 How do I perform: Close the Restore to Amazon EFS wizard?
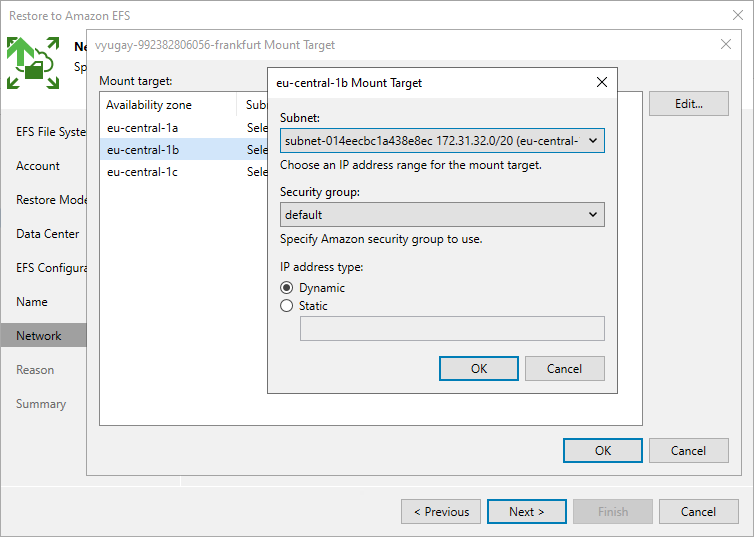(x=738, y=15)
